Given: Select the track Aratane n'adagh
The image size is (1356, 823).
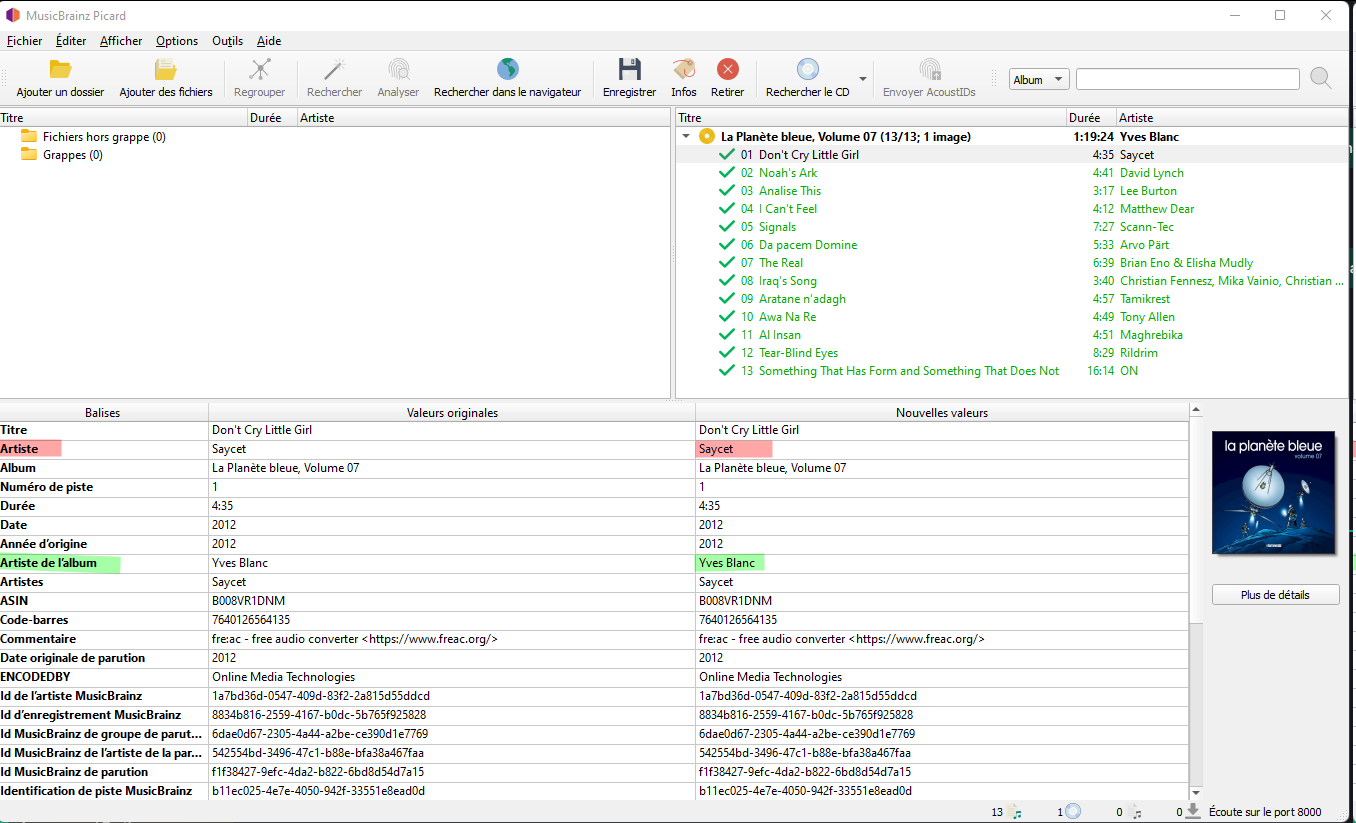Looking at the screenshot, I should pyautogui.click(x=802, y=299).
